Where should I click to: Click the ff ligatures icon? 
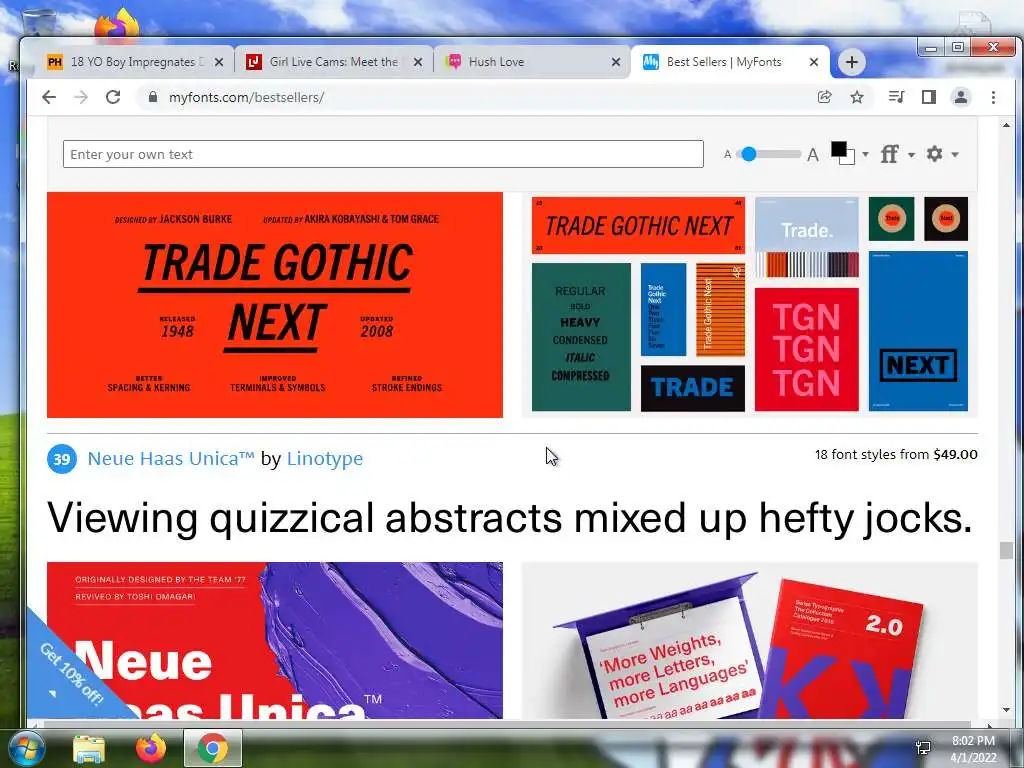889,154
